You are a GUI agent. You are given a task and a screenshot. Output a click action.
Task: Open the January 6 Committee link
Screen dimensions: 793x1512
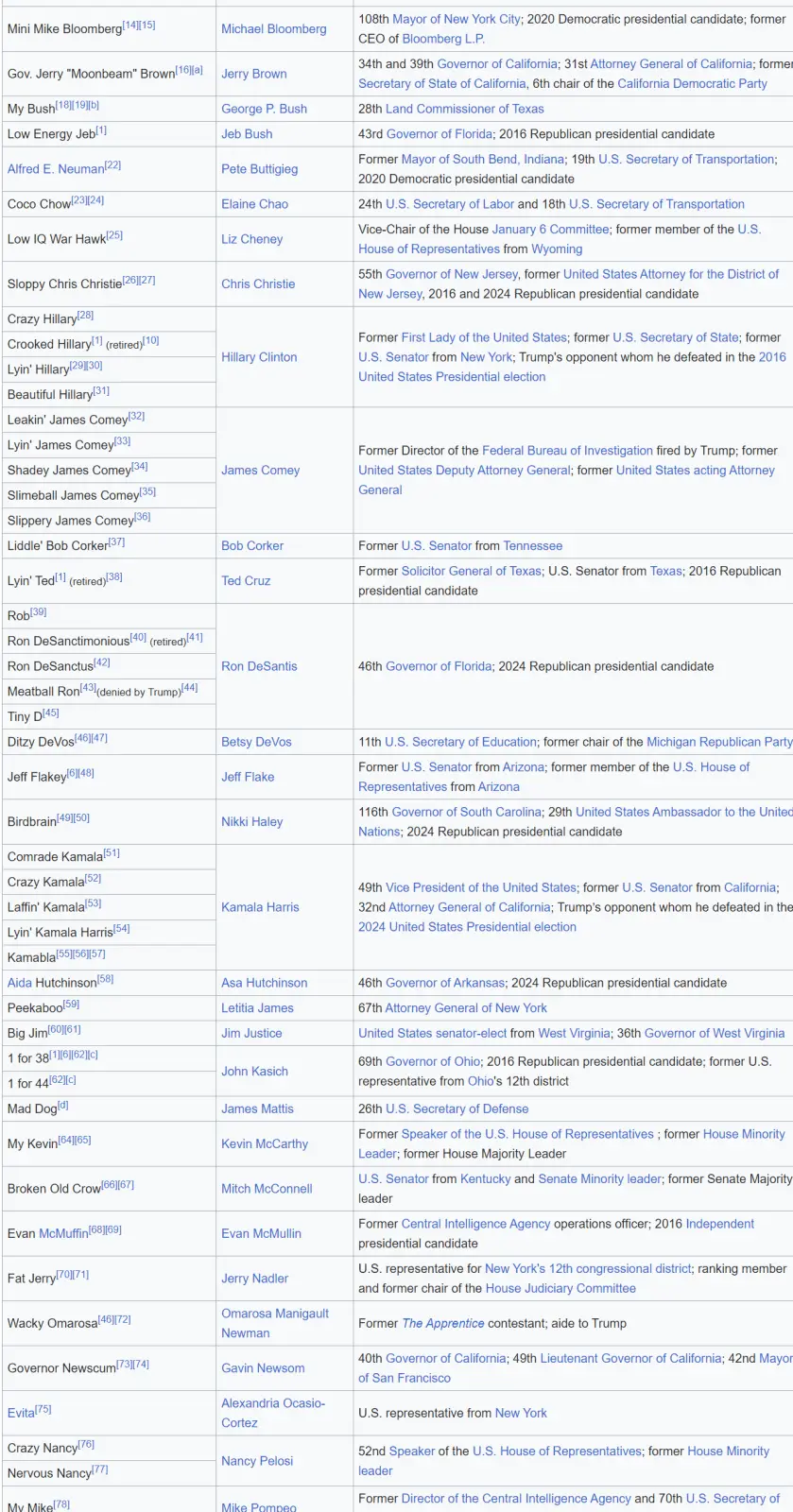[550, 230]
